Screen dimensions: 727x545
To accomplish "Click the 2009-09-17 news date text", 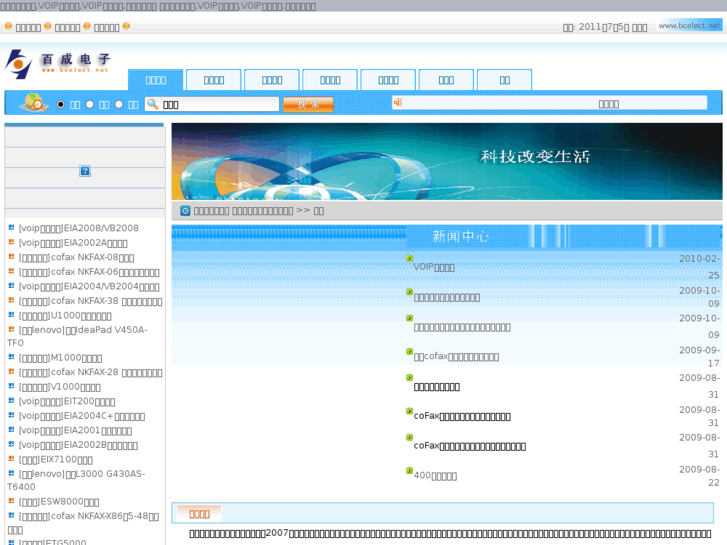I will point(699,356).
